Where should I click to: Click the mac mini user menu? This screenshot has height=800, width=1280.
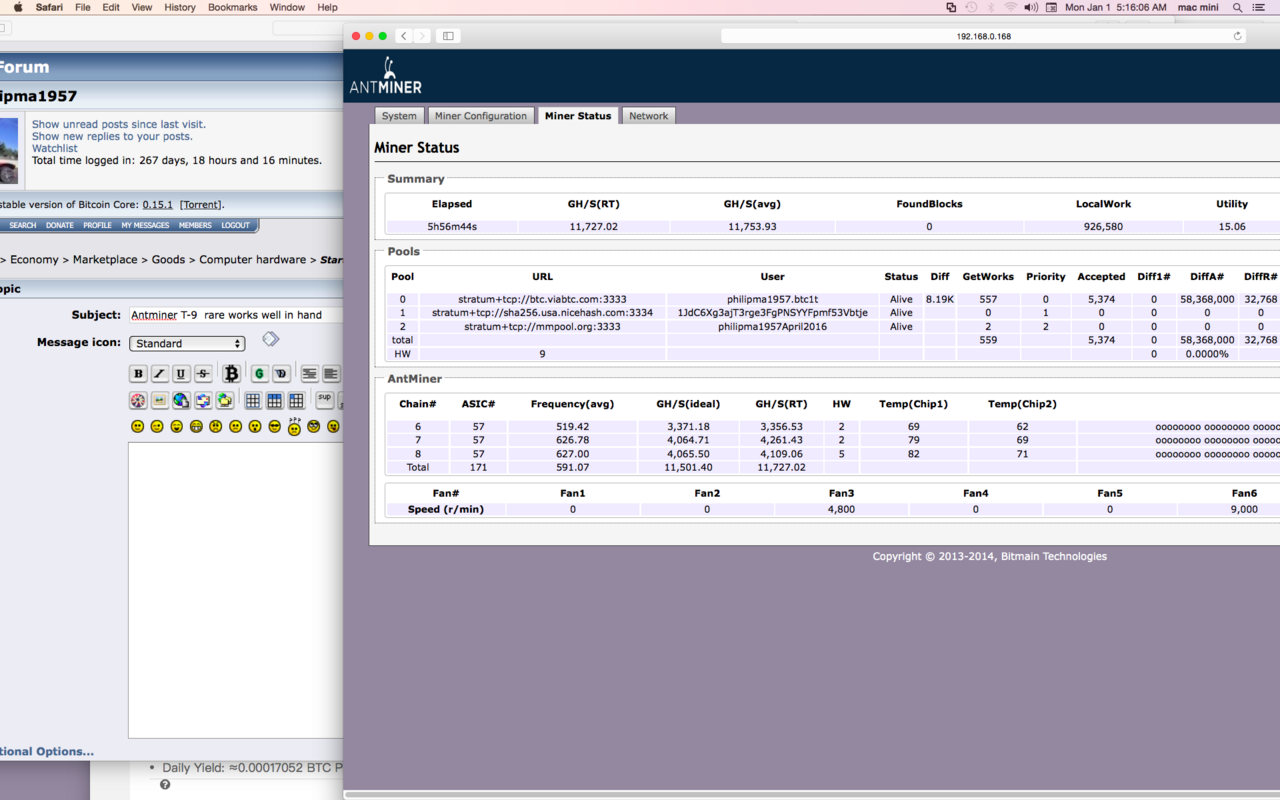pos(1197,7)
